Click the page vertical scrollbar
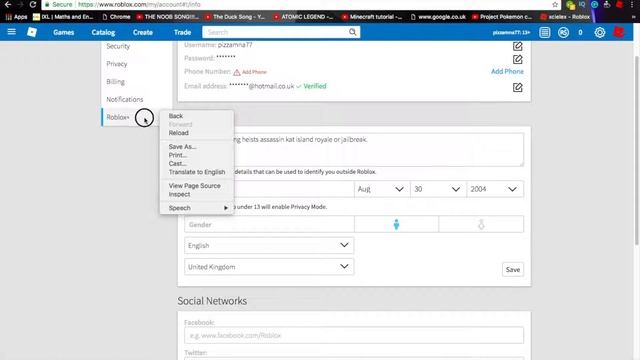640x360 pixels. (x=637, y=151)
